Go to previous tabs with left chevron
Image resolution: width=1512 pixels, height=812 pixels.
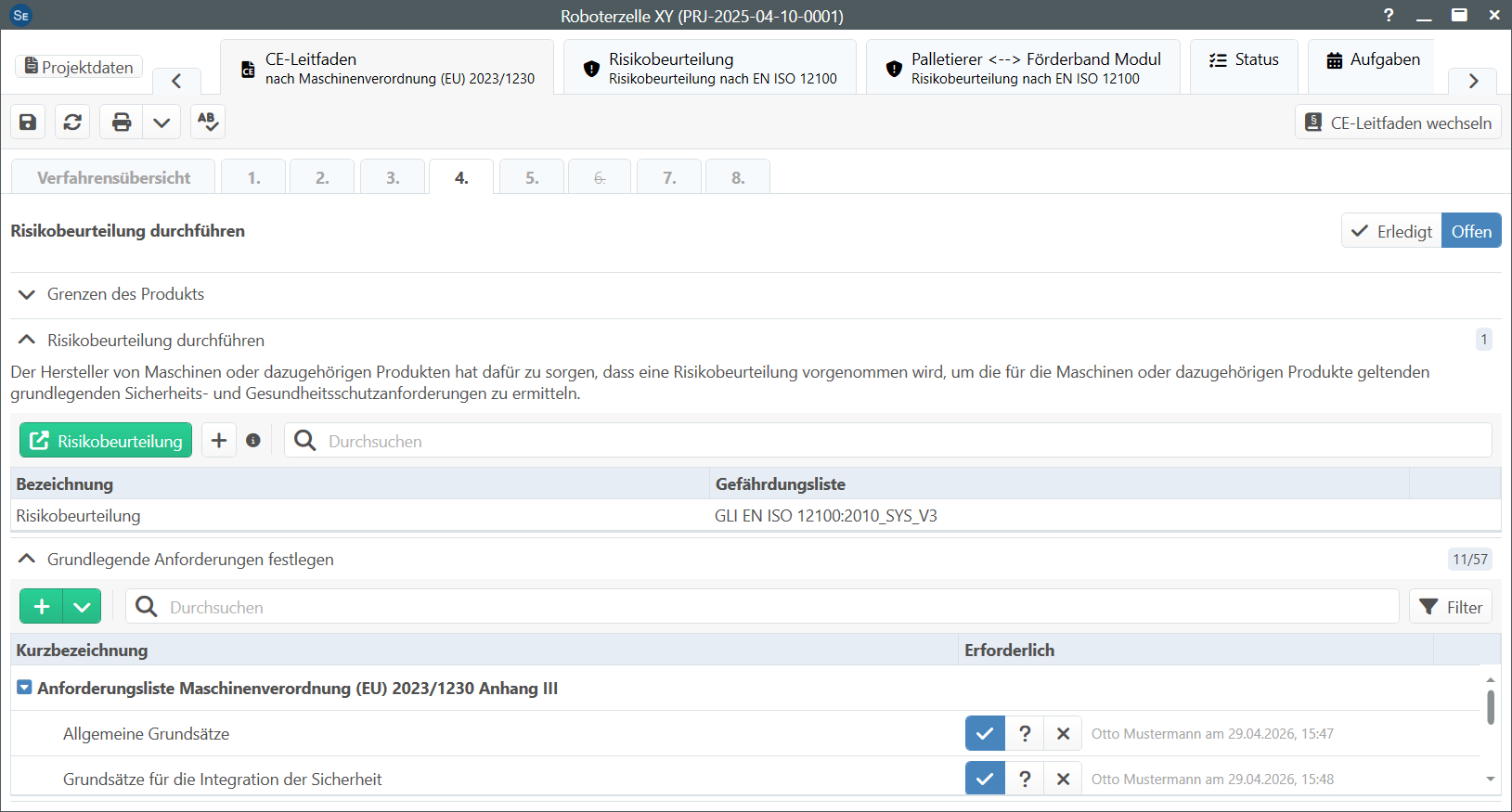click(x=176, y=81)
